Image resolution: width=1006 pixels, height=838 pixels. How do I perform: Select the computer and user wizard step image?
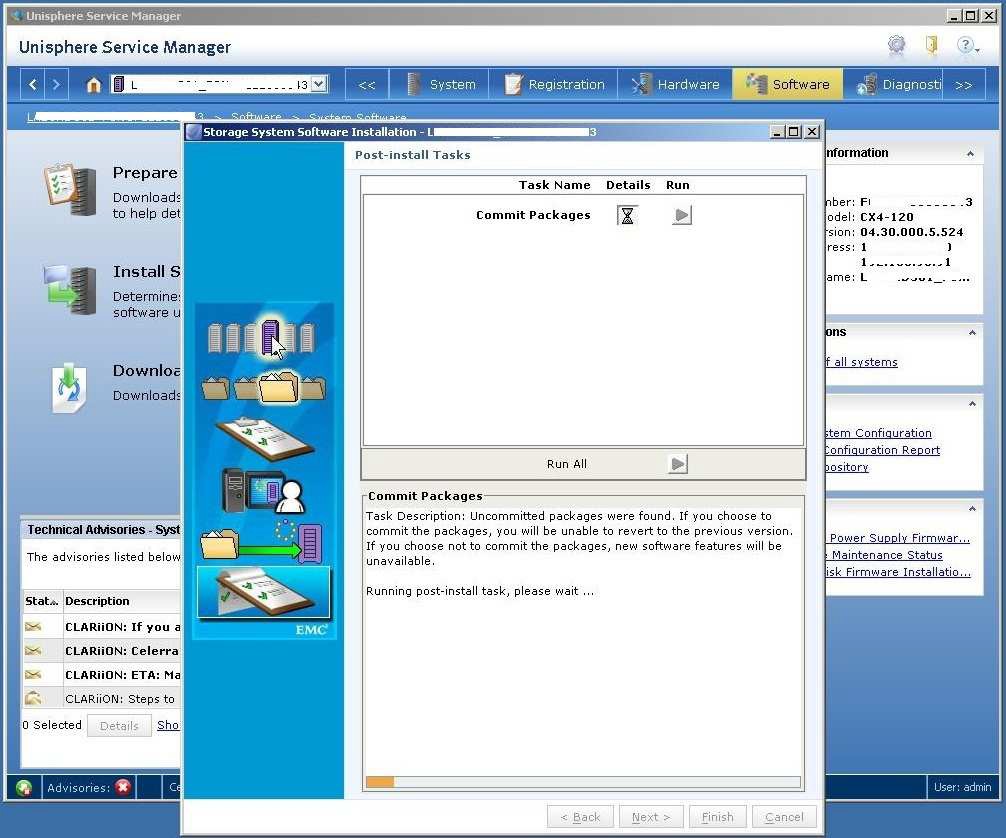coord(263,491)
